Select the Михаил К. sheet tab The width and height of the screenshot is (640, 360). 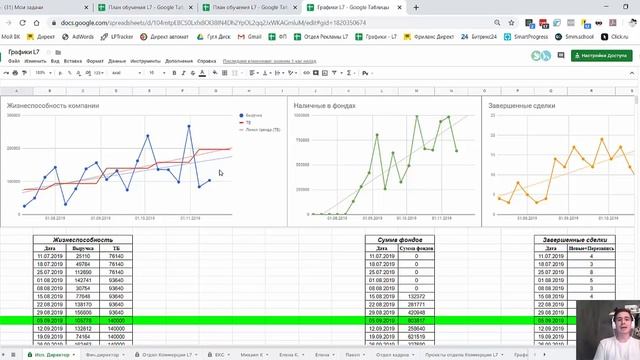tap(254, 355)
